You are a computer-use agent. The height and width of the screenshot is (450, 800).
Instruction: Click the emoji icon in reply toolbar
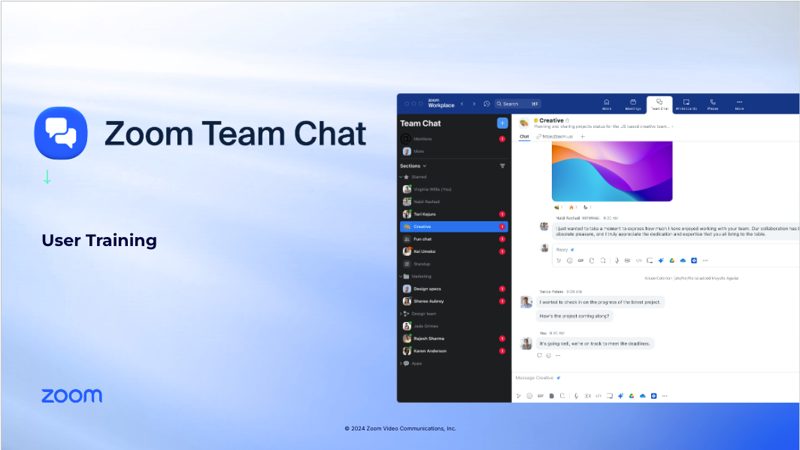point(569,261)
